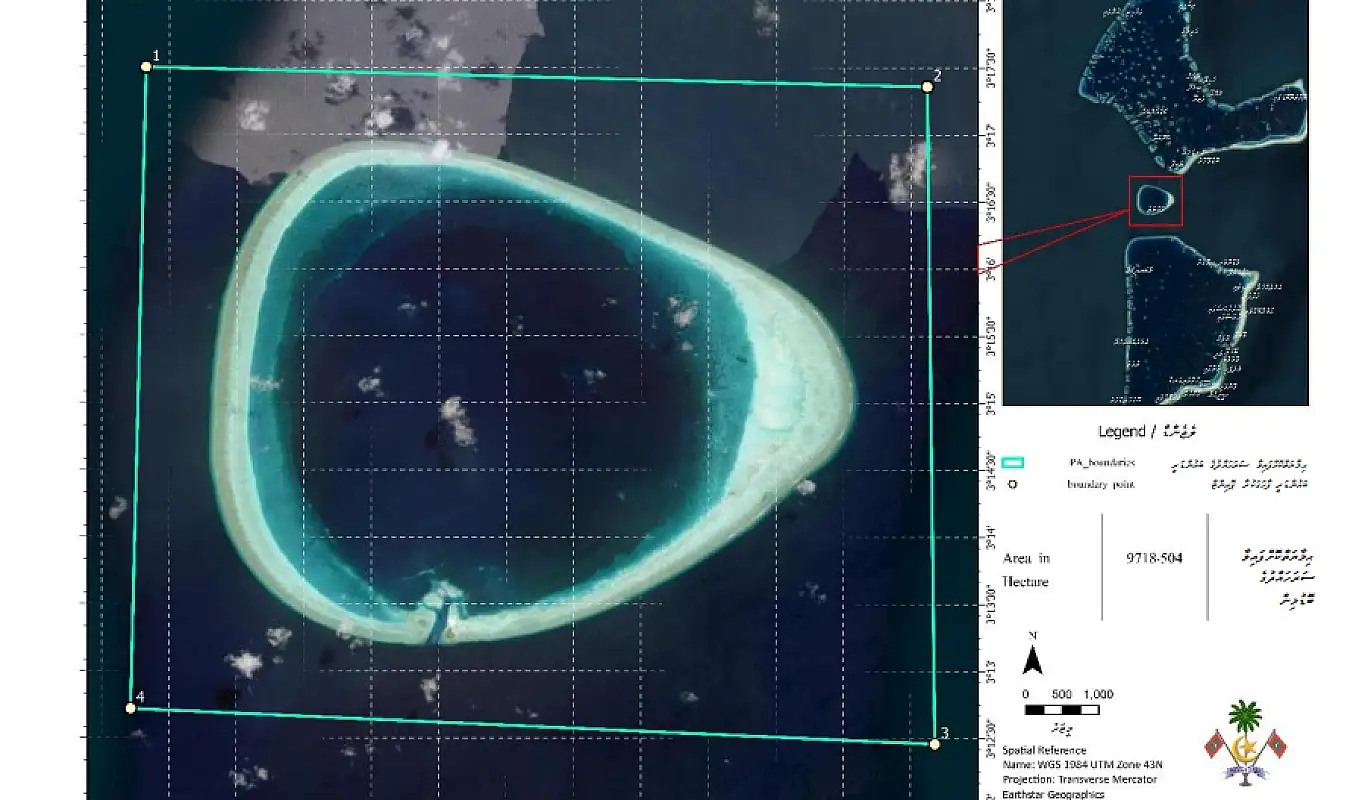Click the area value 9718-504
1371x800 pixels.
pos(1153,558)
